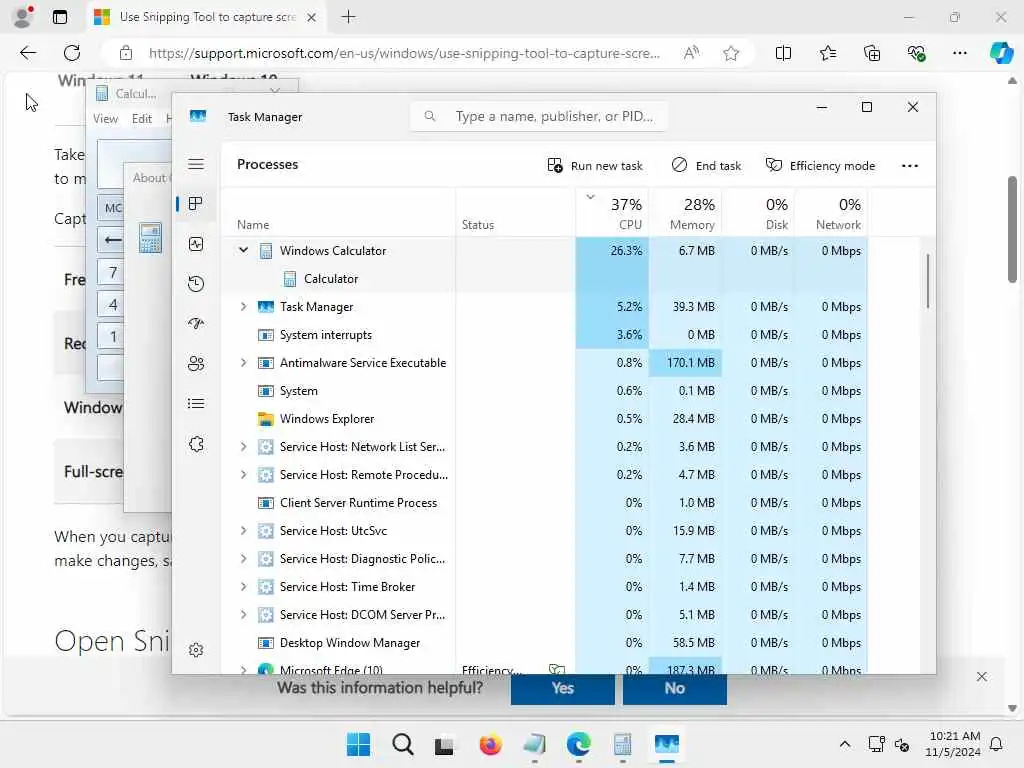The image size is (1024, 768).
Task: Expand Service Host: DCOM Server row
Action: pos(244,615)
